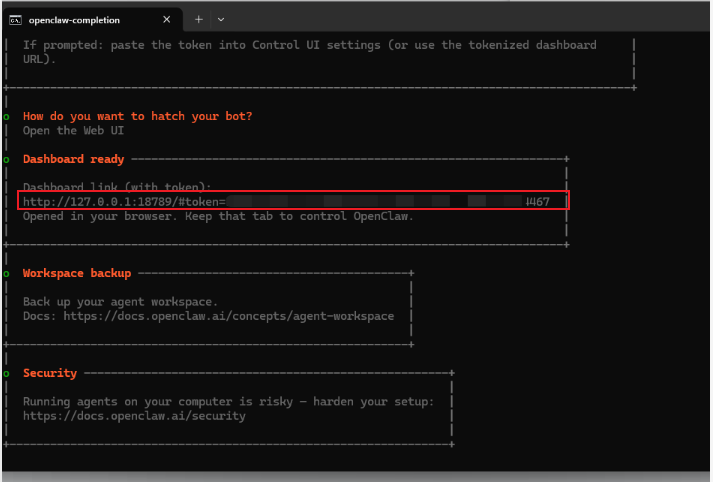Screen dimensions: 713x482
Task: Click the green marker beside 'Security'
Action: tap(6, 374)
